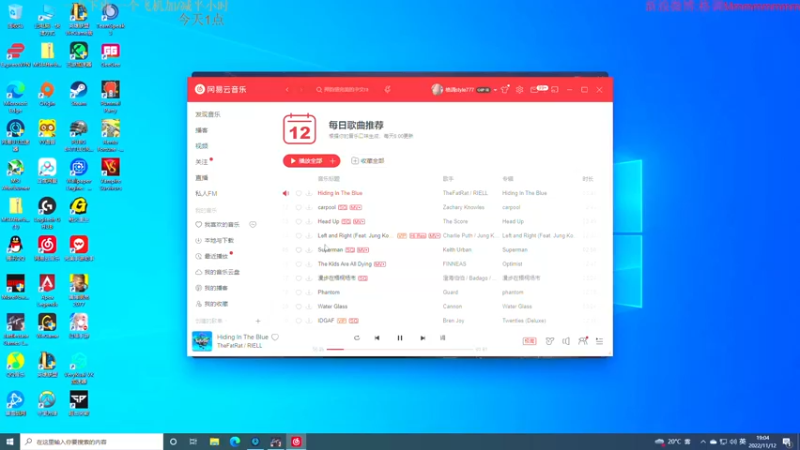800x450 pixels.
Task: Open the 私人FM sidebar item
Action: (206, 193)
